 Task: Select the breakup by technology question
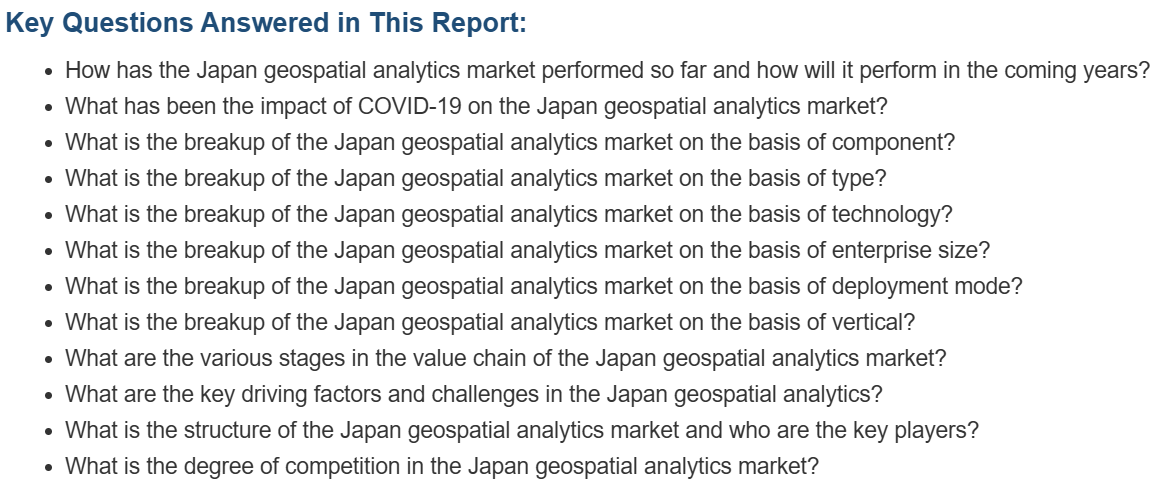click(509, 215)
